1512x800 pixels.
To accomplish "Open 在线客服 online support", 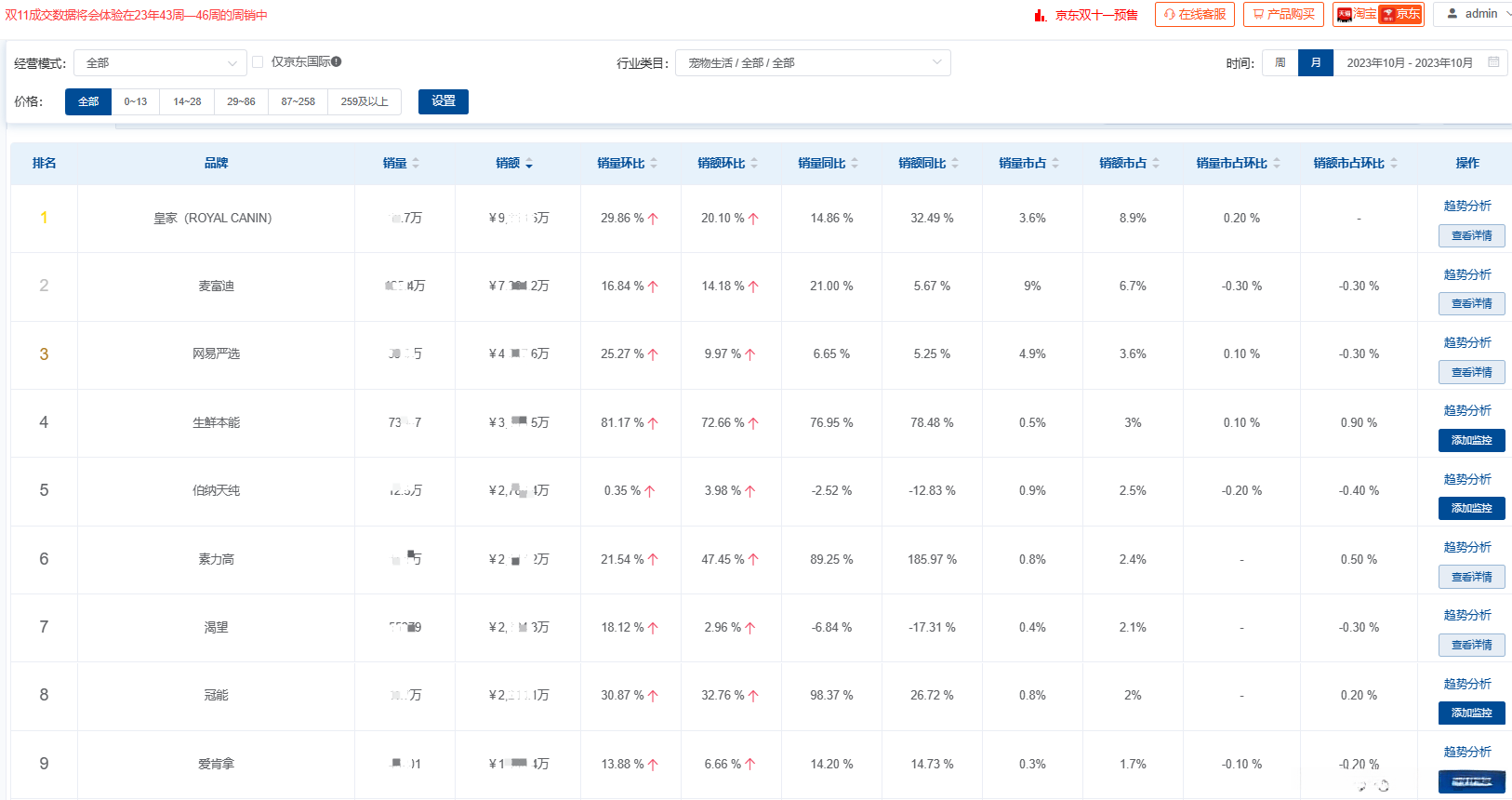I will [x=1195, y=14].
